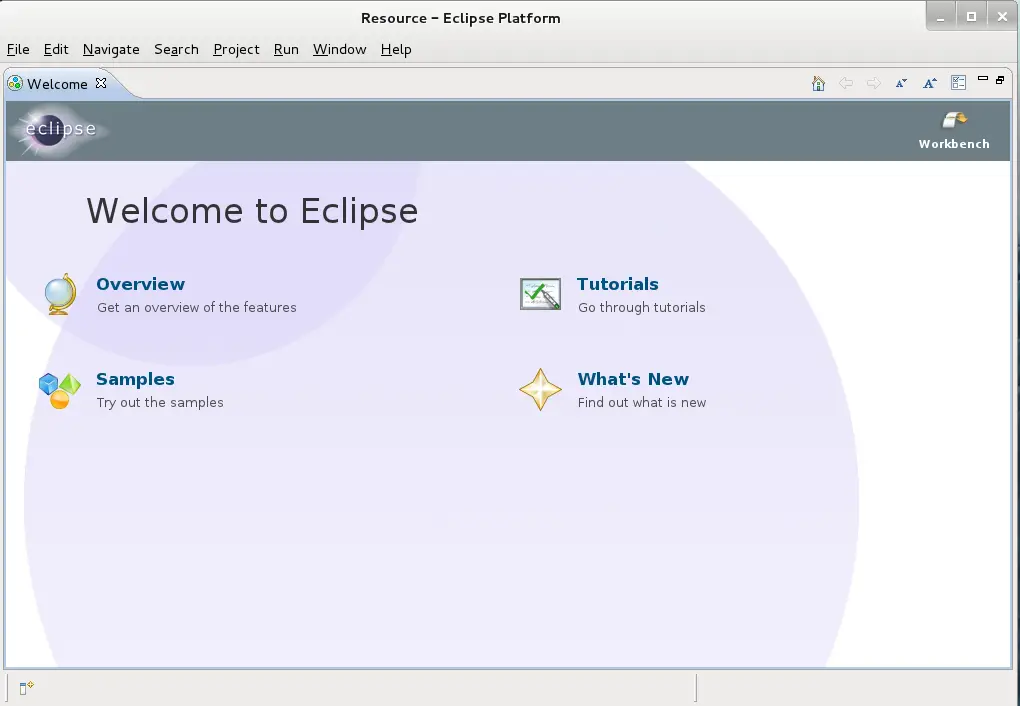1020x706 pixels.
Task: Open the Tutorials link
Action: pos(618,284)
